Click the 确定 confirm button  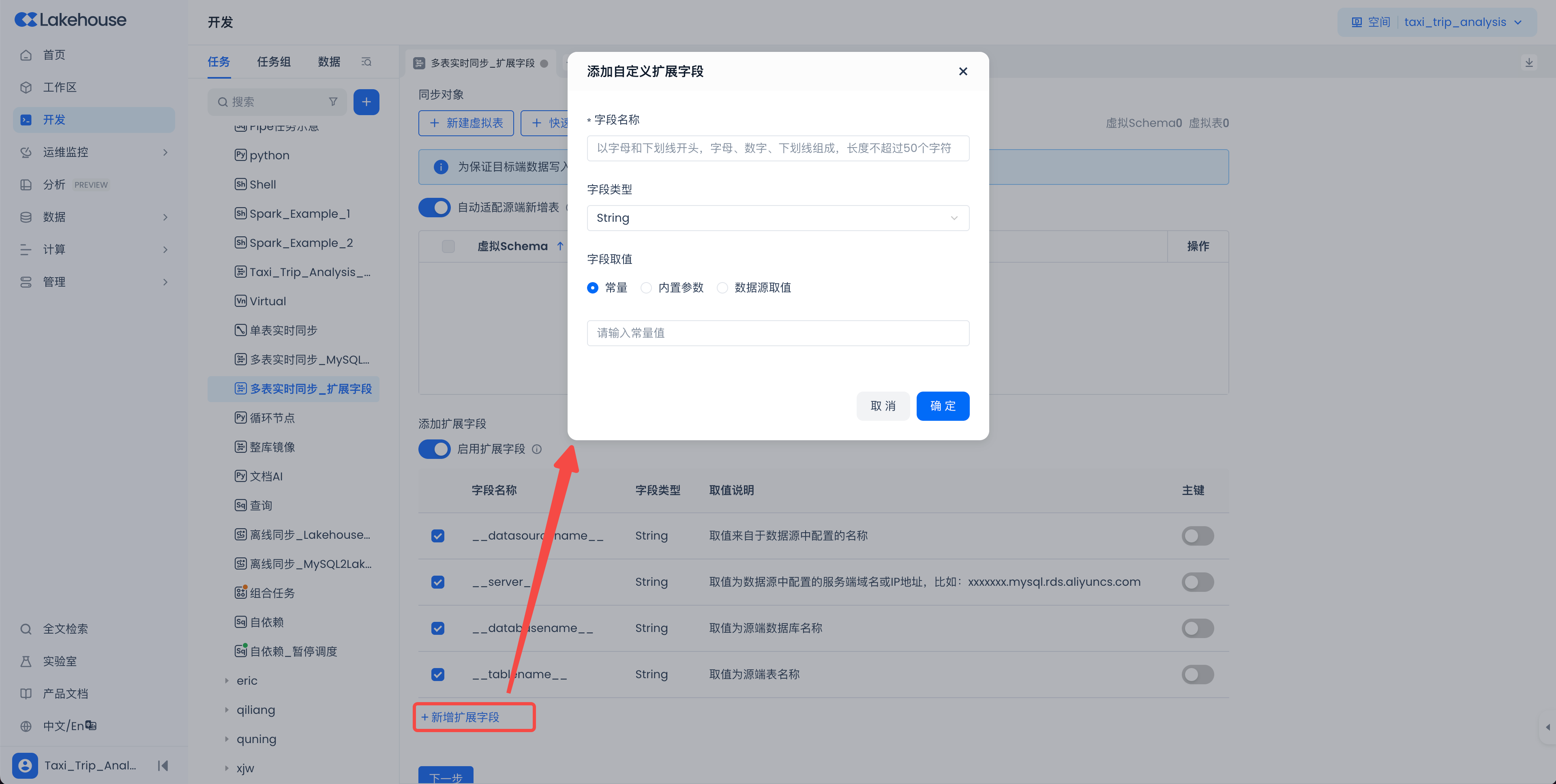pos(942,406)
